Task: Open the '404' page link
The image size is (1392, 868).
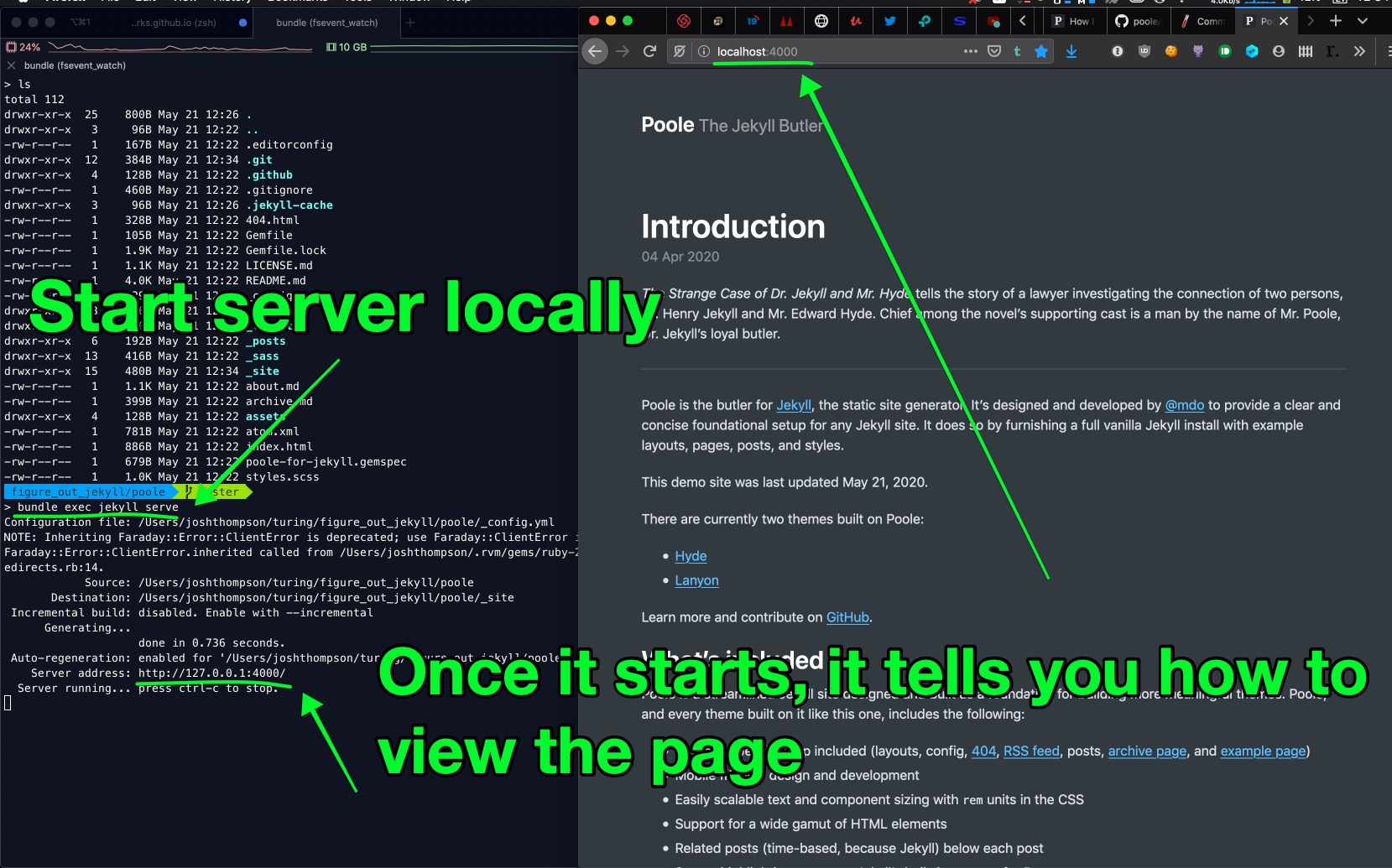Action: (x=983, y=751)
